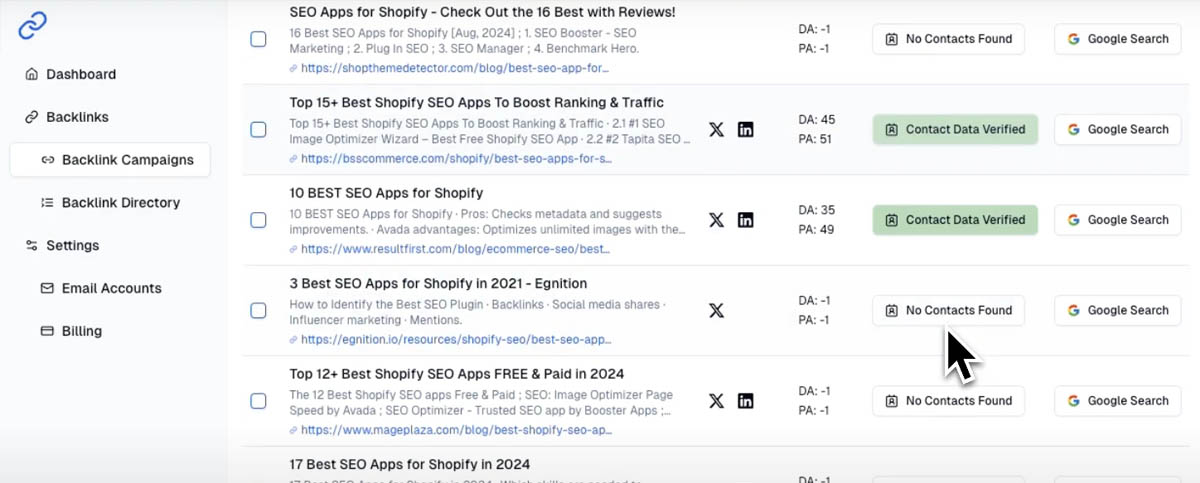Open X profile for Egnition row

click(716, 311)
